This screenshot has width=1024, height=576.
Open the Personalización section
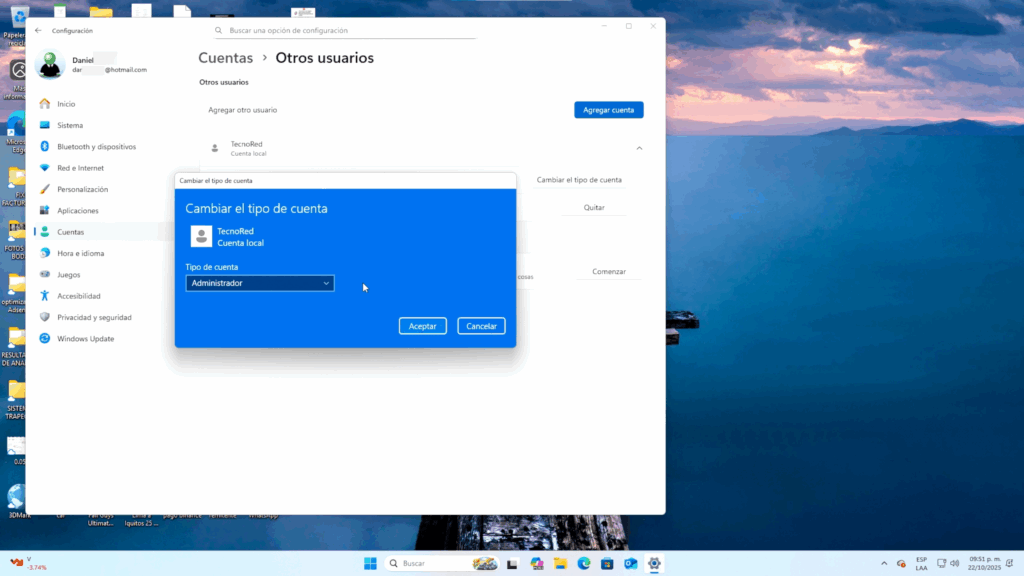(x=82, y=189)
